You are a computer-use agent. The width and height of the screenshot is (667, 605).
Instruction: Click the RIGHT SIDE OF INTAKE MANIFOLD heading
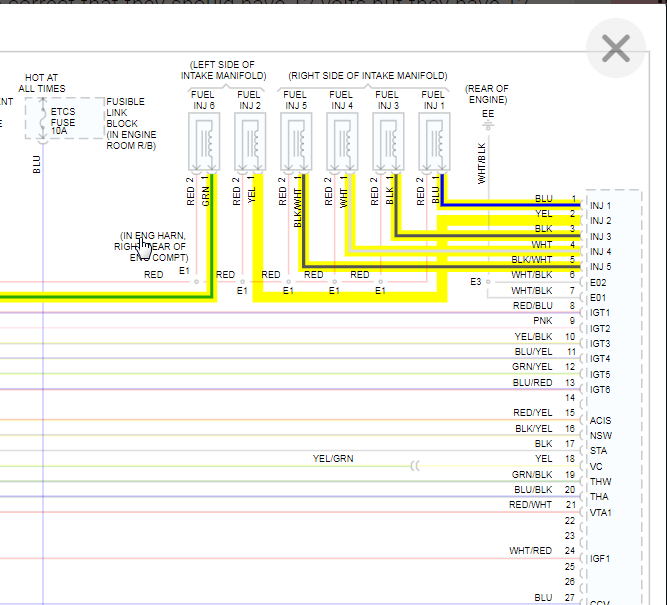[x=367, y=76]
